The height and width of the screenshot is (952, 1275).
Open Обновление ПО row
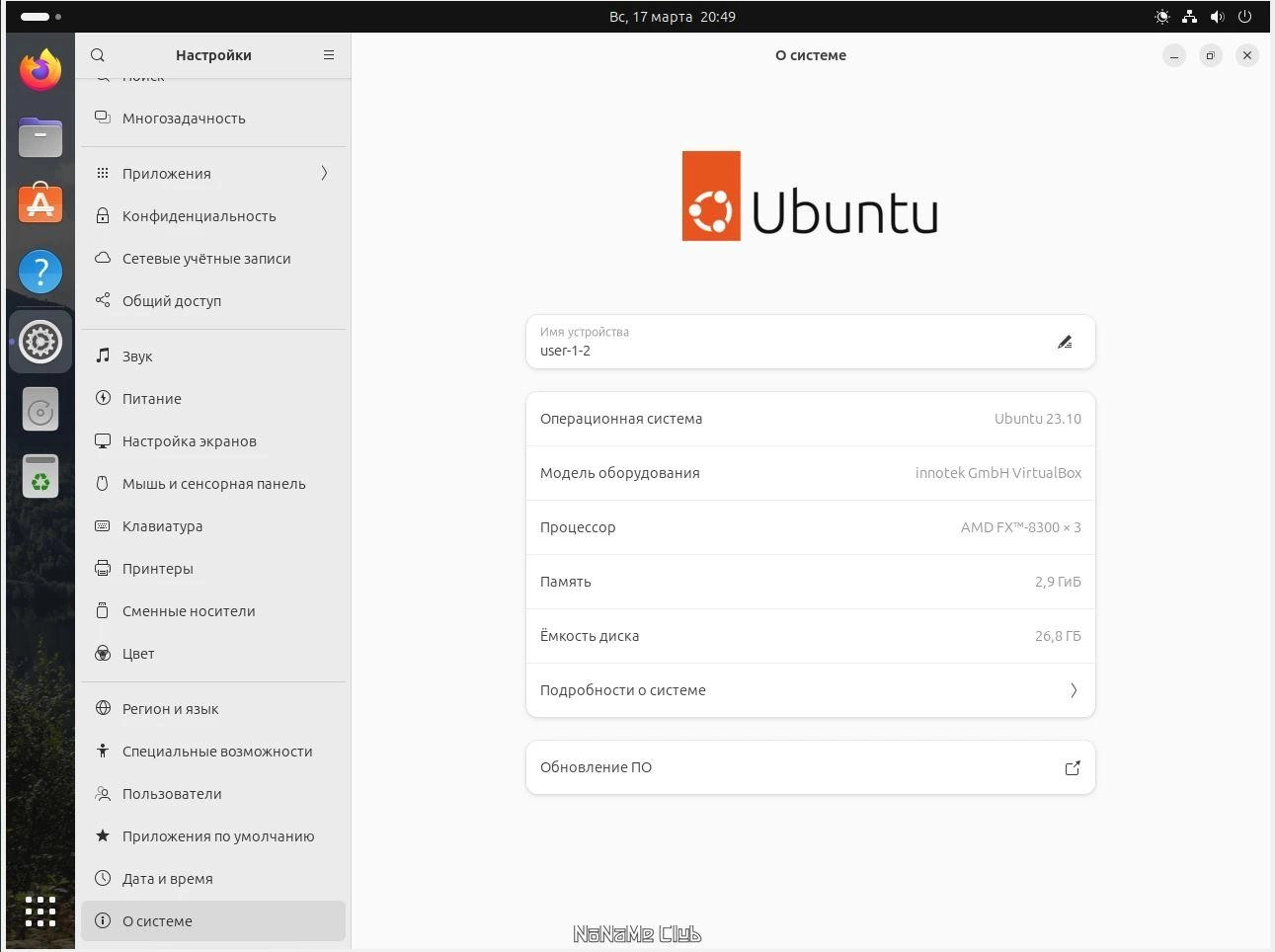(x=811, y=767)
